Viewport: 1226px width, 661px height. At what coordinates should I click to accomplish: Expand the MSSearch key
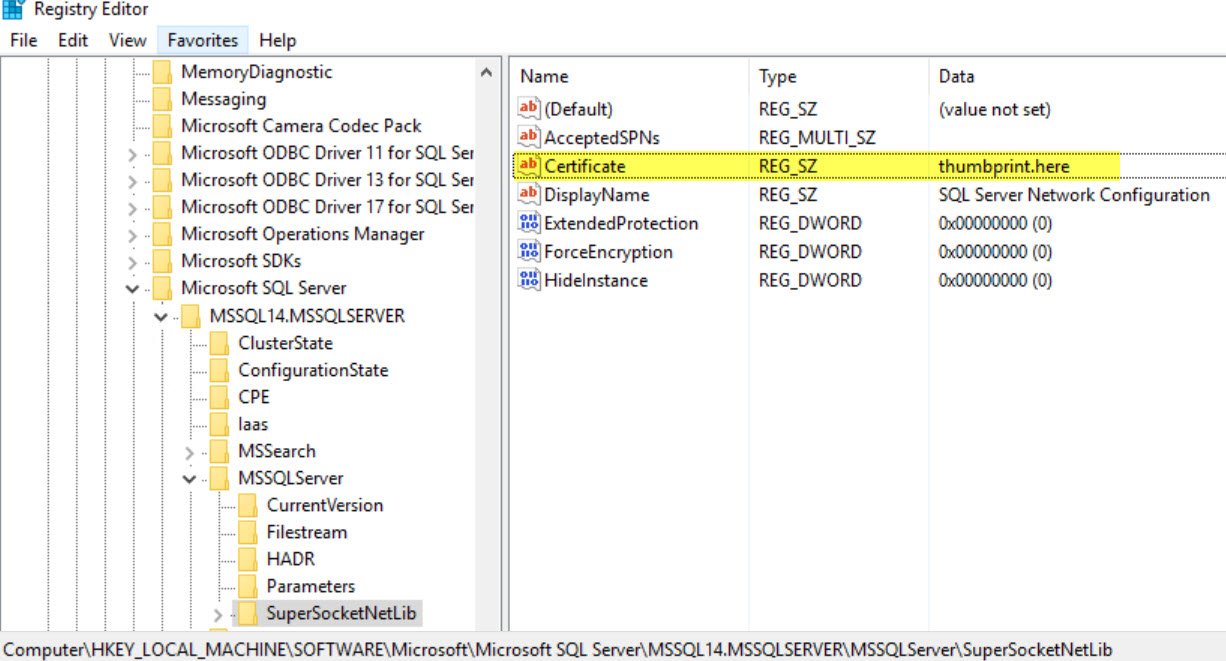point(190,452)
